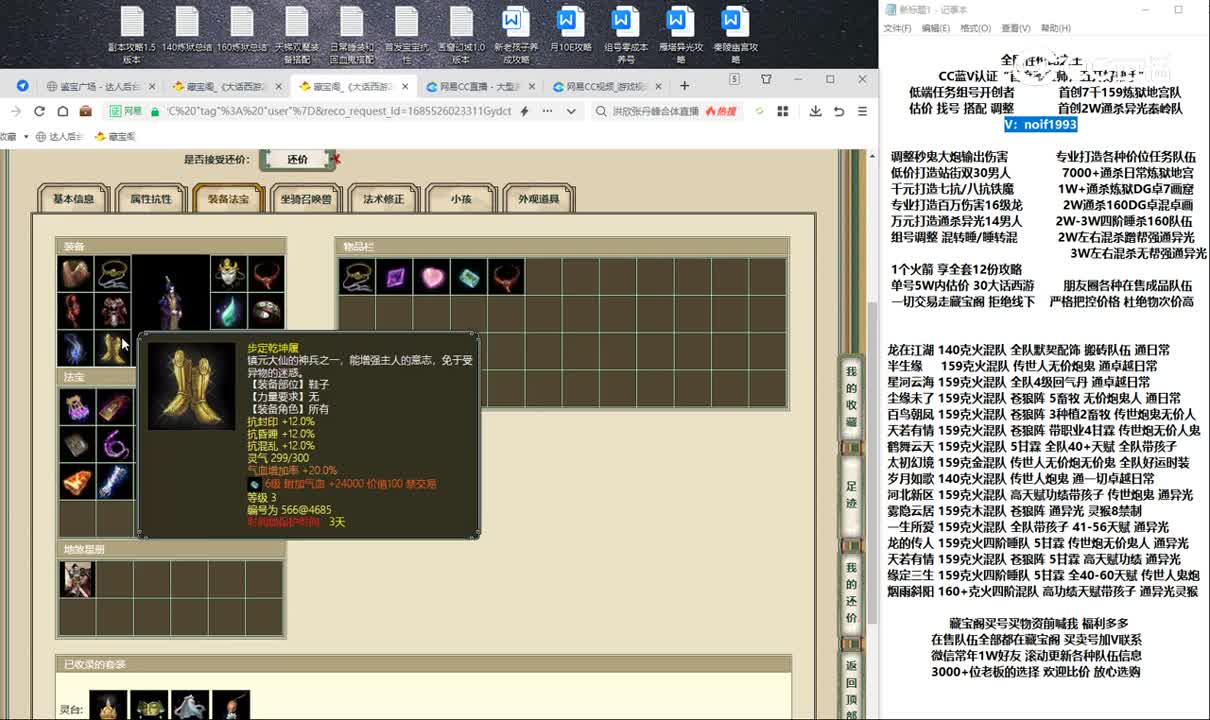Click the browser refresh icon

tap(39, 111)
